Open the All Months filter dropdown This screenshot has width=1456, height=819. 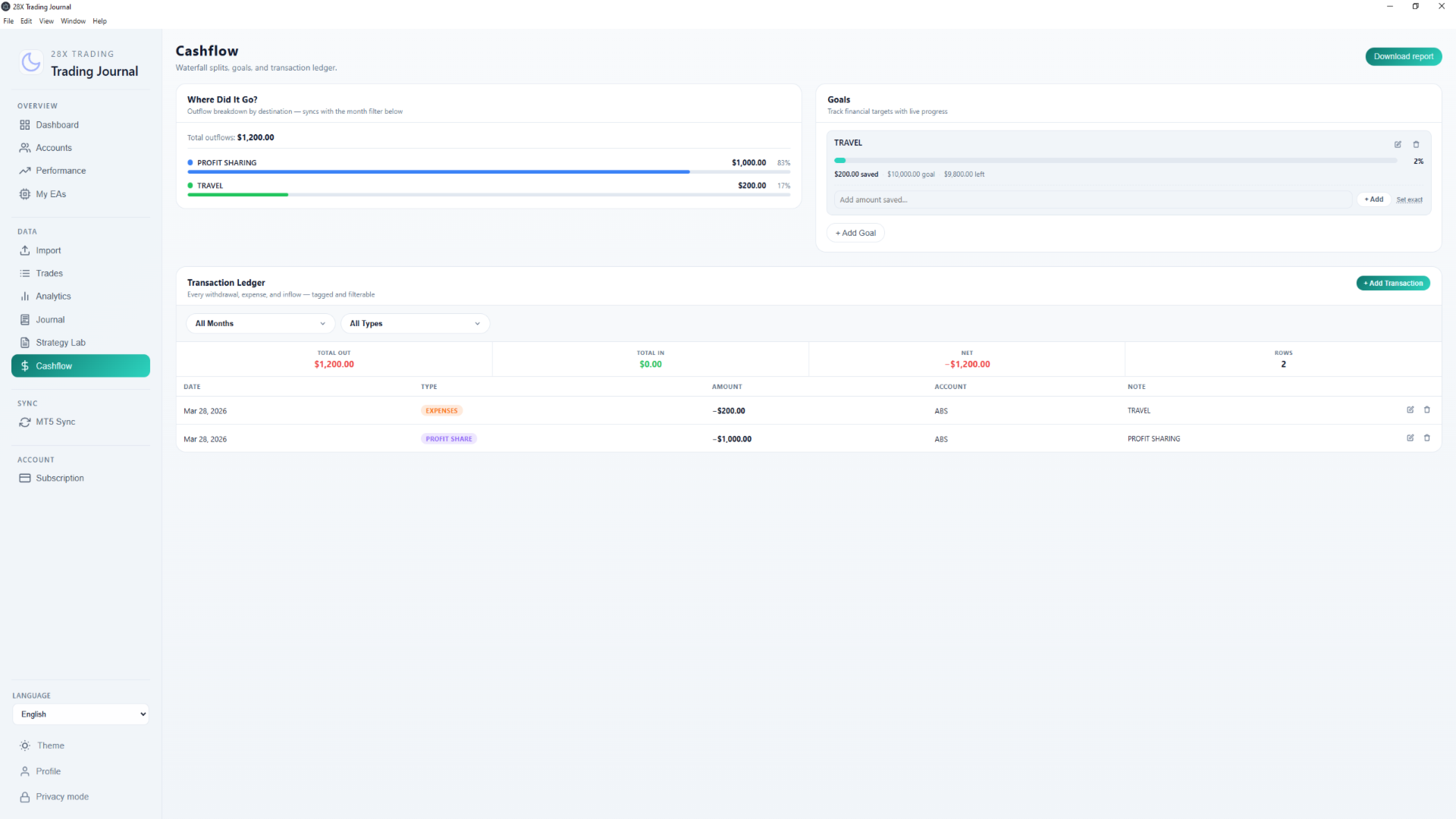tap(260, 324)
